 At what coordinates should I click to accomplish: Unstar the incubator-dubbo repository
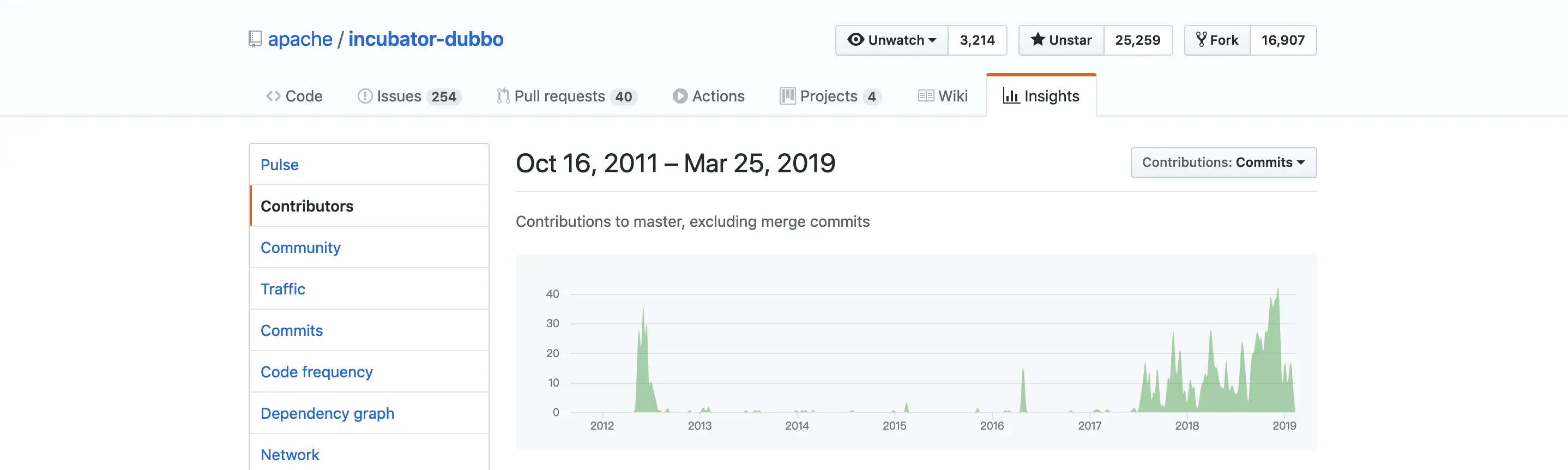point(1061,40)
